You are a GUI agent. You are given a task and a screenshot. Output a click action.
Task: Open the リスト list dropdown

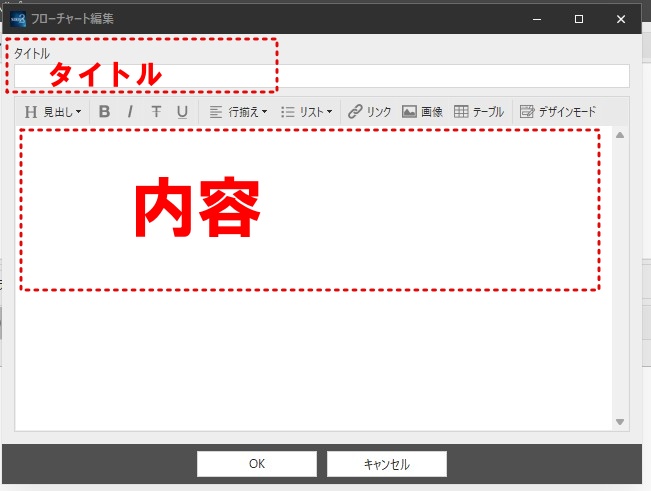tap(306, 112)
